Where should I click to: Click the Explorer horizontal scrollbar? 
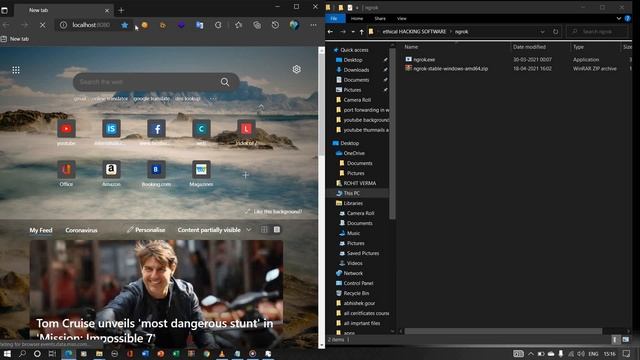pyautogui.click(x=503, y=331)
